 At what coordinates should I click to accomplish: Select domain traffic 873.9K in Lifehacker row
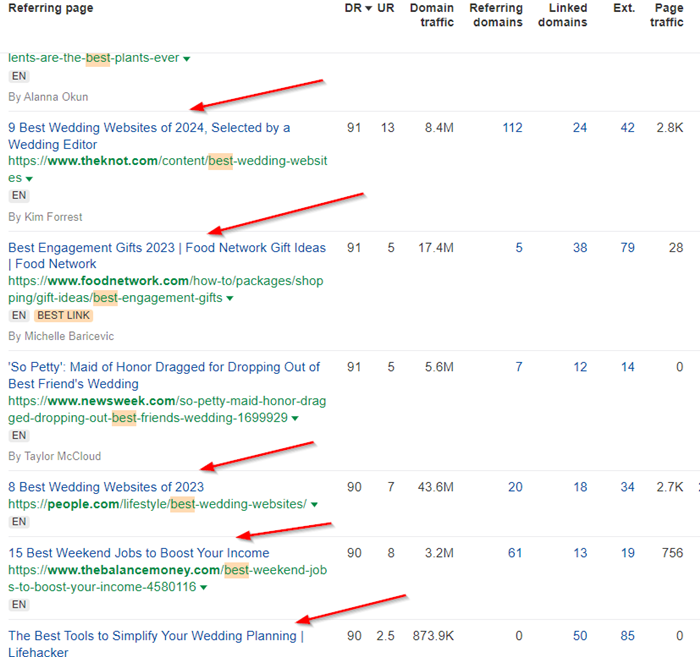tap(433, 636)
